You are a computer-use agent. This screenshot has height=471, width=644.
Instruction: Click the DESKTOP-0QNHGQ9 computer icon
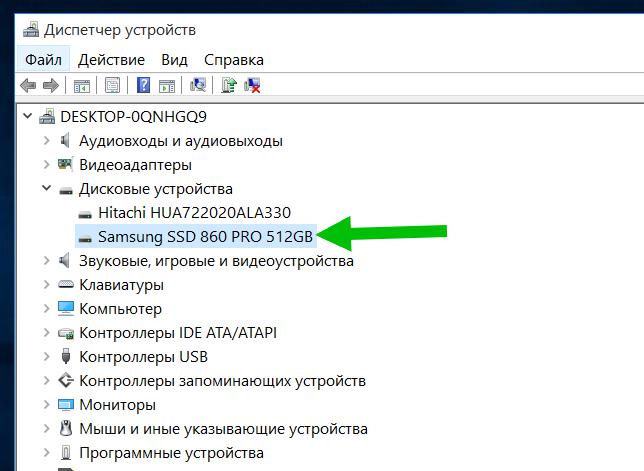pos(47,117)
